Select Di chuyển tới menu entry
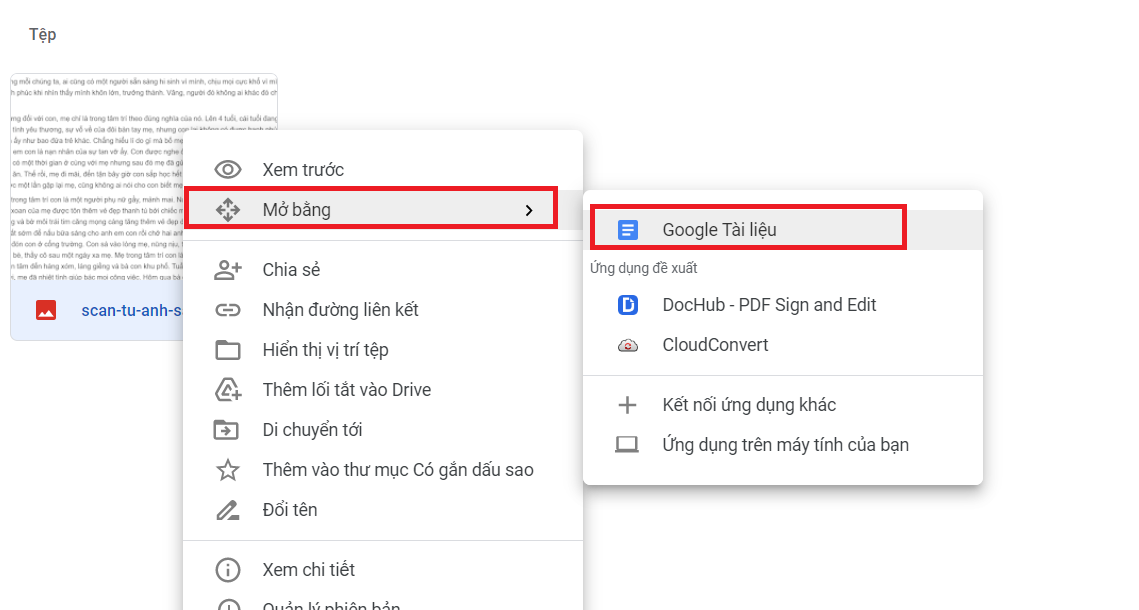 (x=383, y=430)
